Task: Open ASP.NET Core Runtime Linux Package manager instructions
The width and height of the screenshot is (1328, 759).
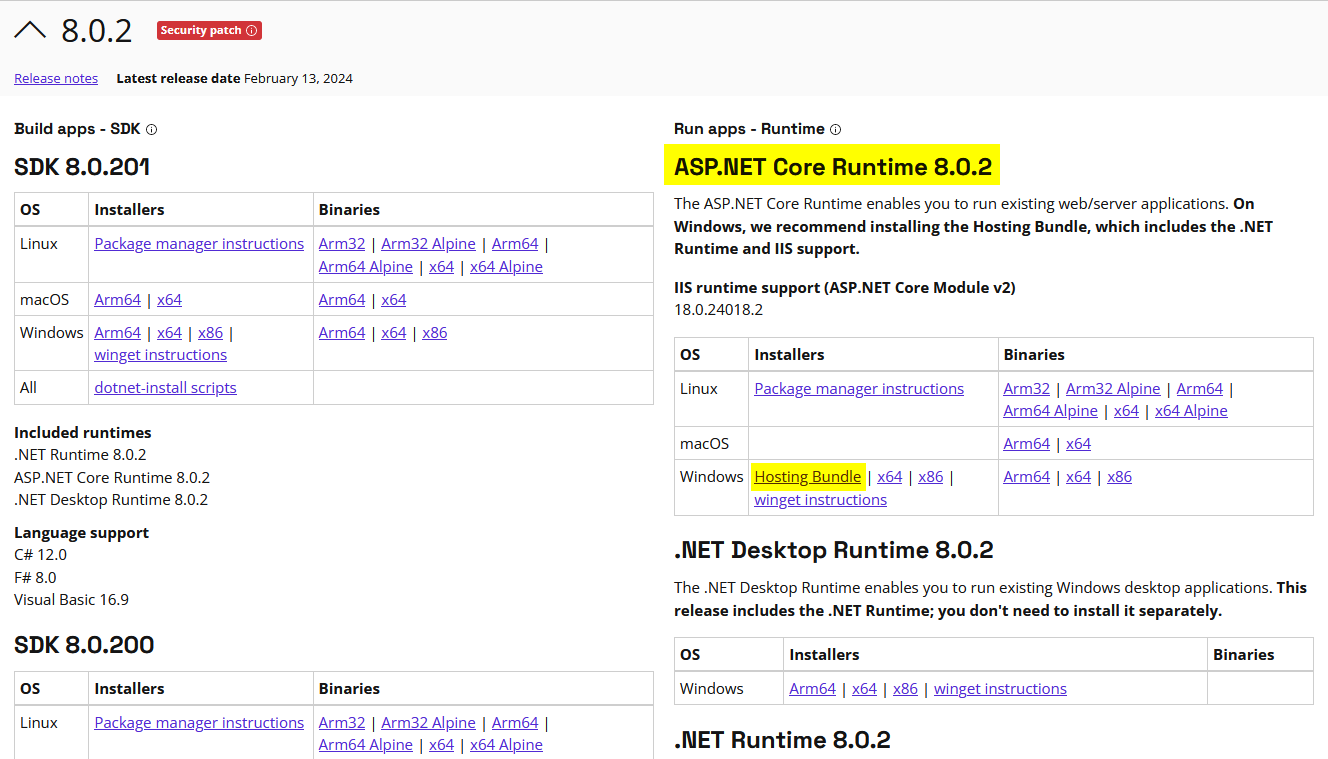Action: tap(859, 389)
